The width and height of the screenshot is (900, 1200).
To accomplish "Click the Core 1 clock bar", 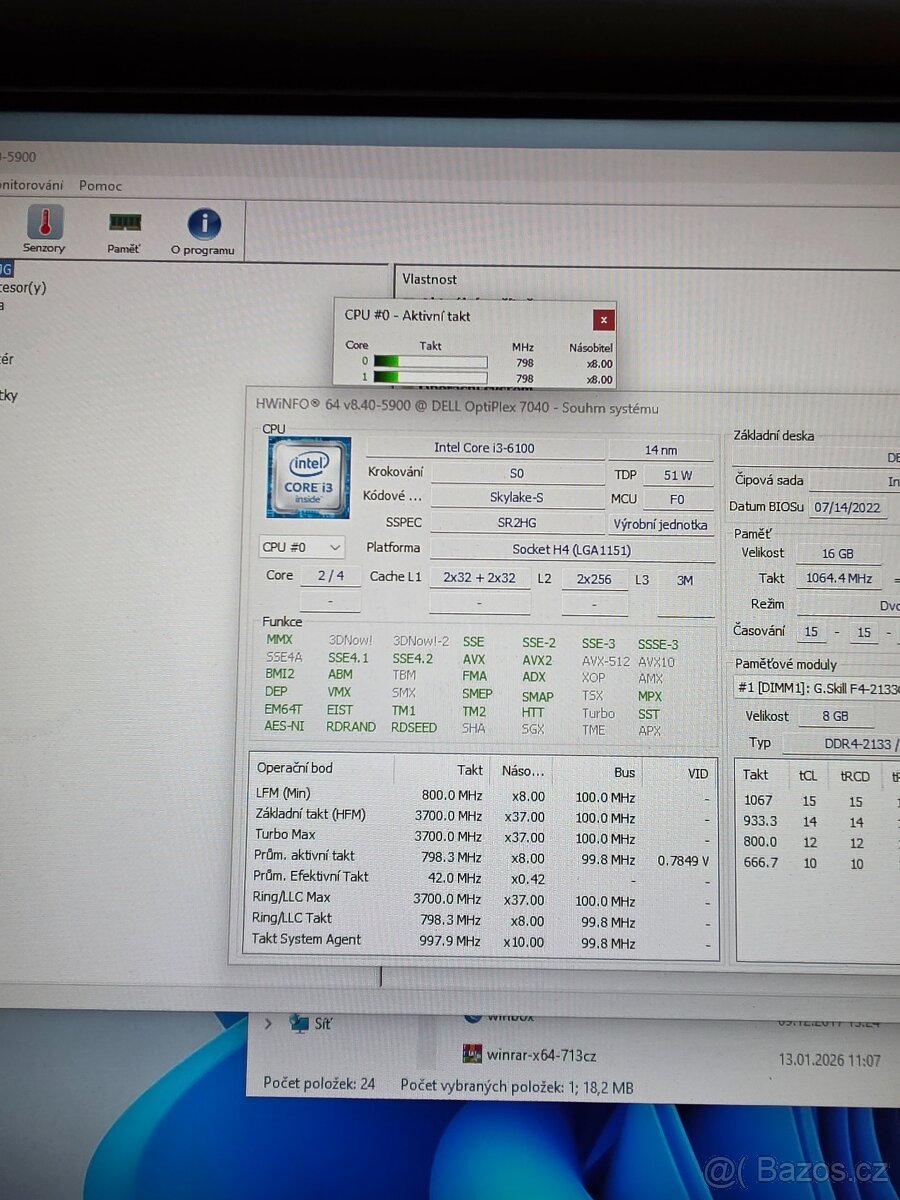I will click(x=430, y=378).
